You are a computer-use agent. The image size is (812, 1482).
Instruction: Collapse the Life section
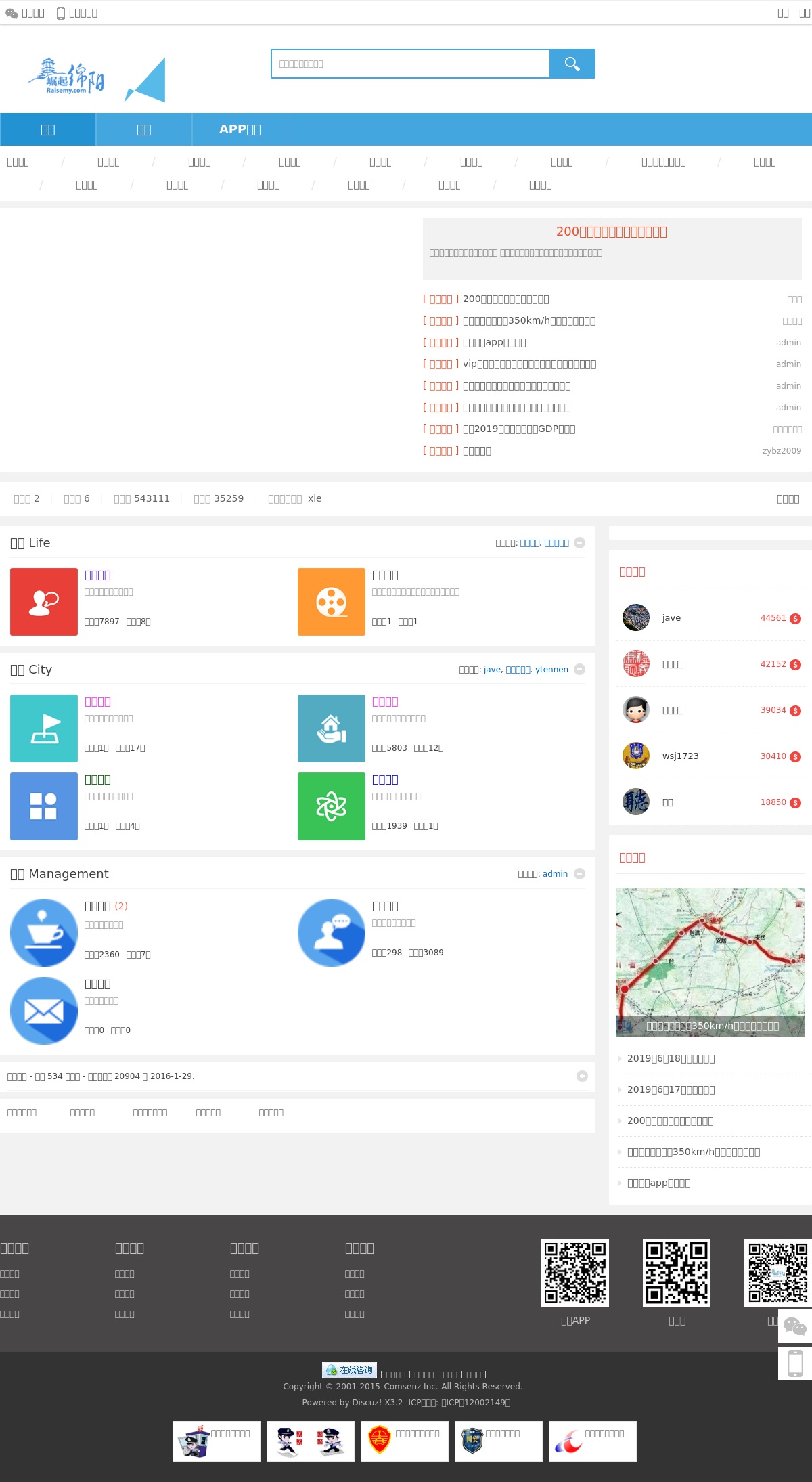pos(579,542)
